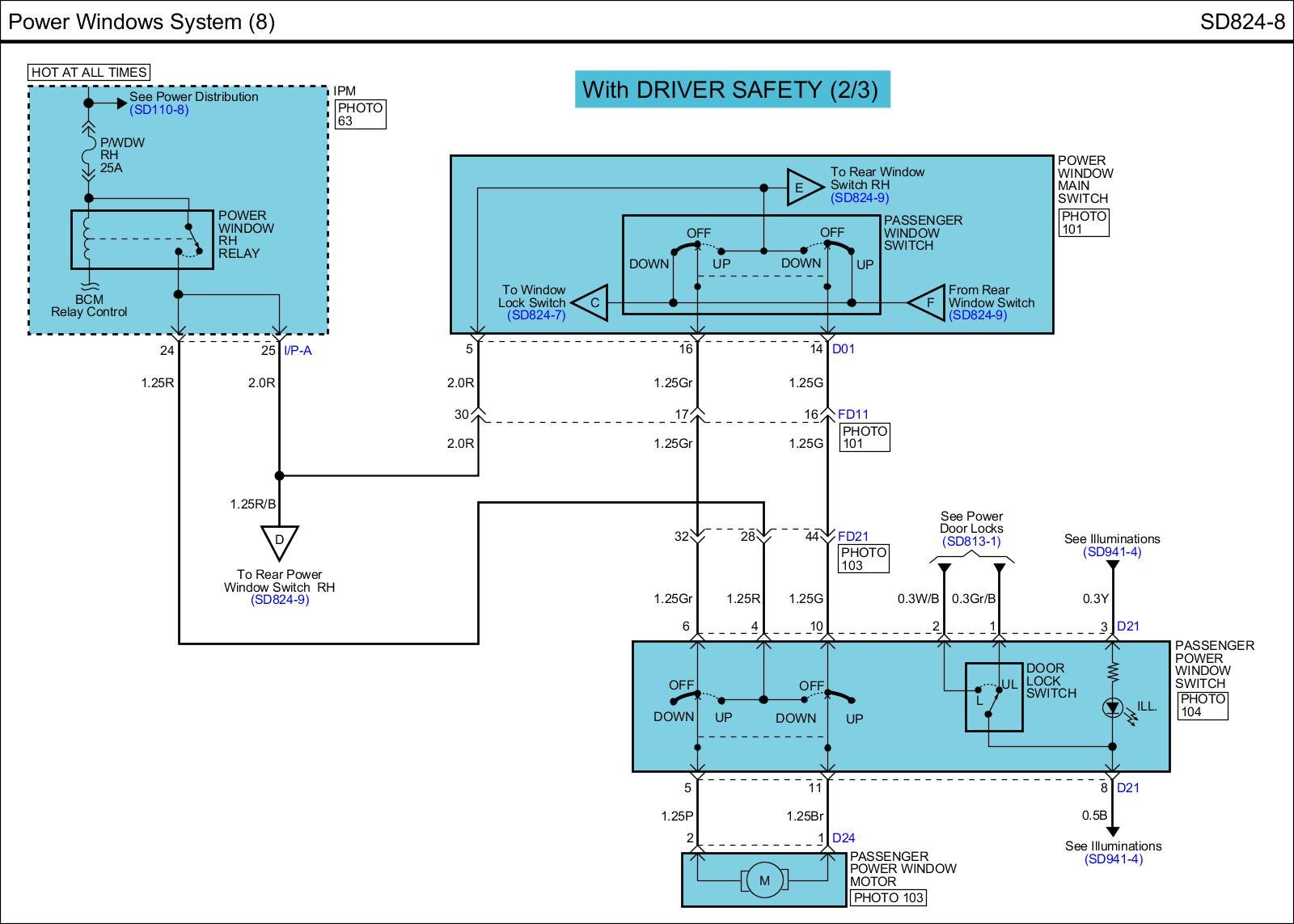Screen dimensions: 1294x924
Task: Click the power window RH relay symbol
Action: pos(142,239)
